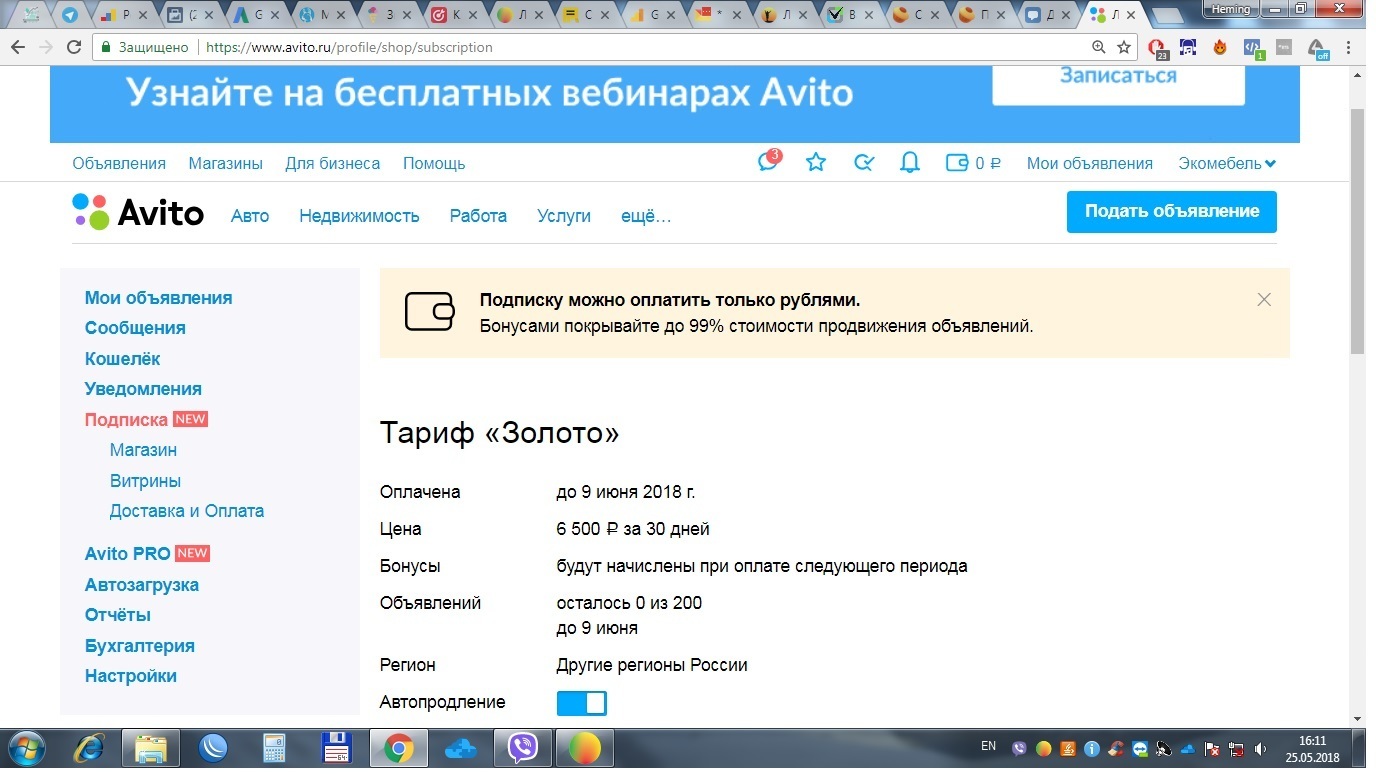The height and width of the screenshot is (784, 1376).
Task: Go back with browser back arrow
Action: [x=17, y=47]
